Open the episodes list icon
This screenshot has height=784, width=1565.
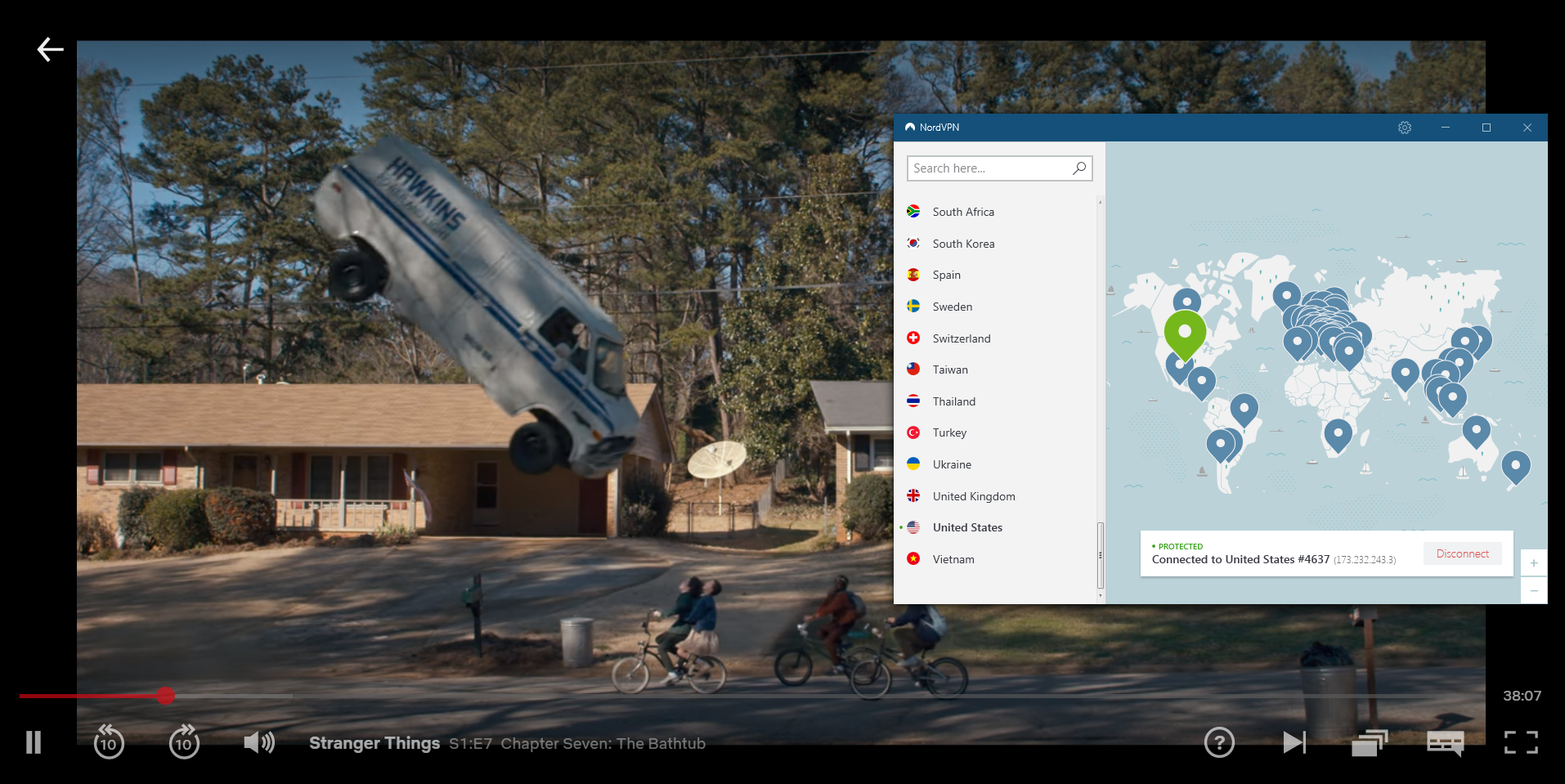point(1370,743)
